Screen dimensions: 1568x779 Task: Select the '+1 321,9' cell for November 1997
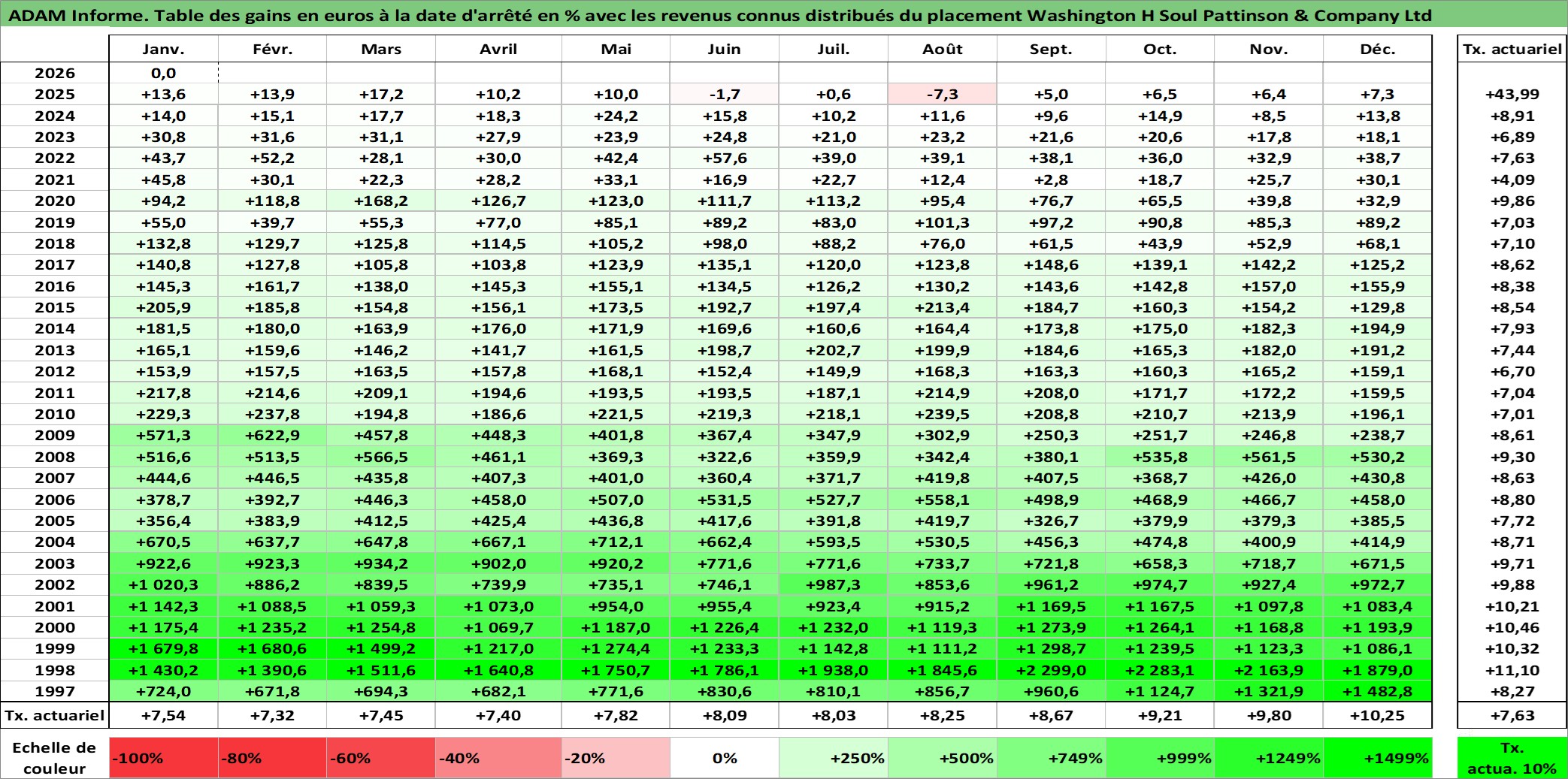(1269, 691)
